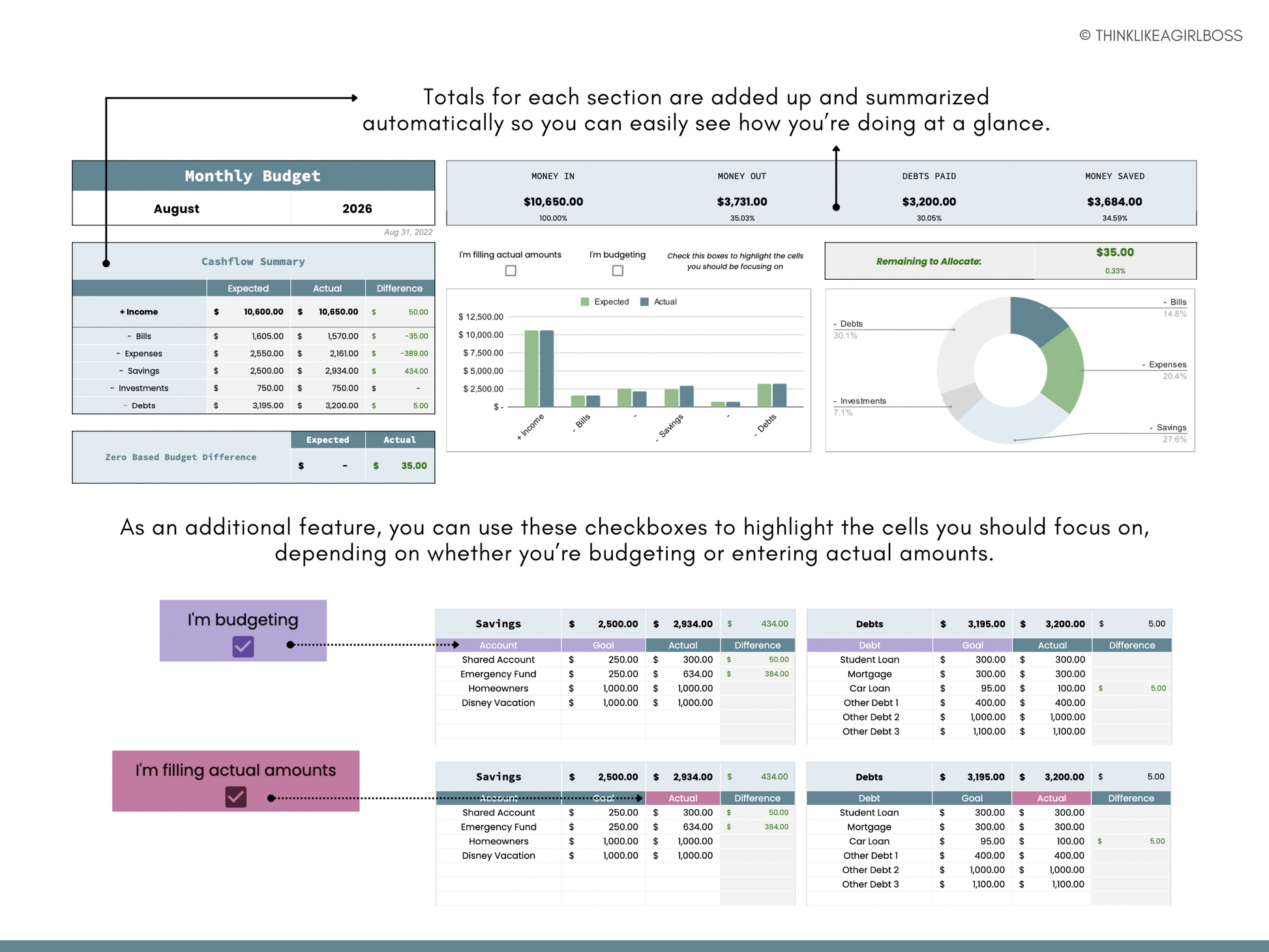1269x952 pixels.
Task: Select the August month cell
Action: (x=176, y=209)
